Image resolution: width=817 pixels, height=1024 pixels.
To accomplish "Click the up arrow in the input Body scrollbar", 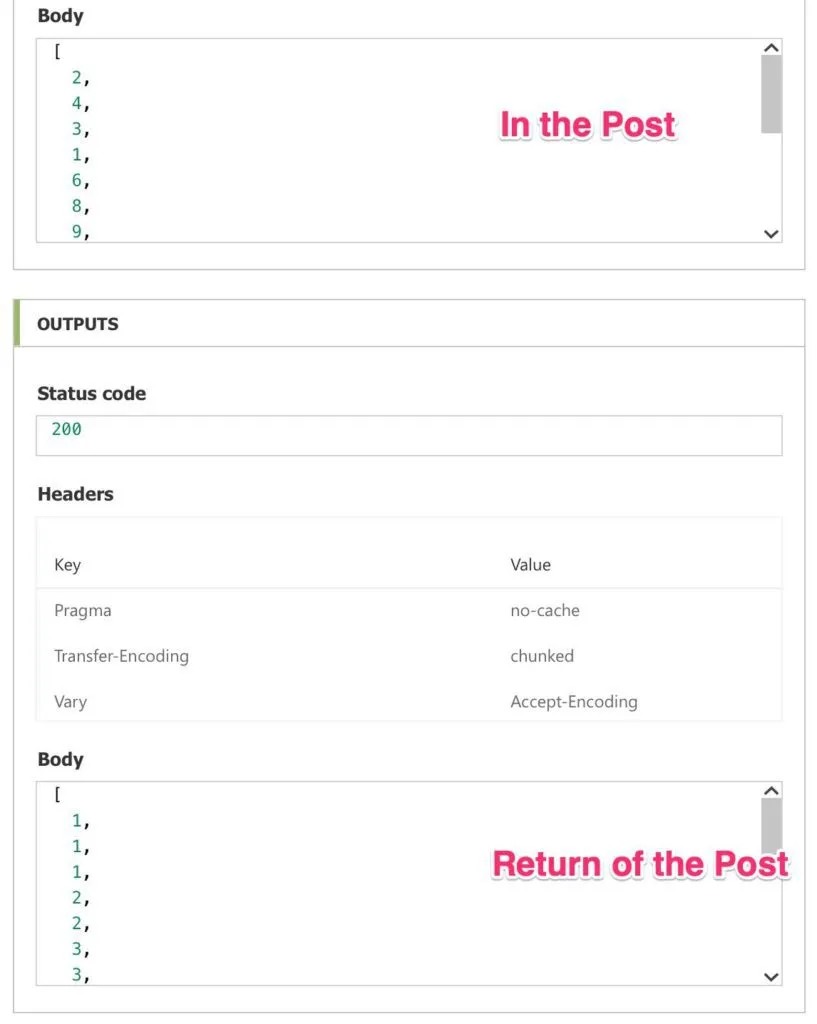I will (771, 47).
